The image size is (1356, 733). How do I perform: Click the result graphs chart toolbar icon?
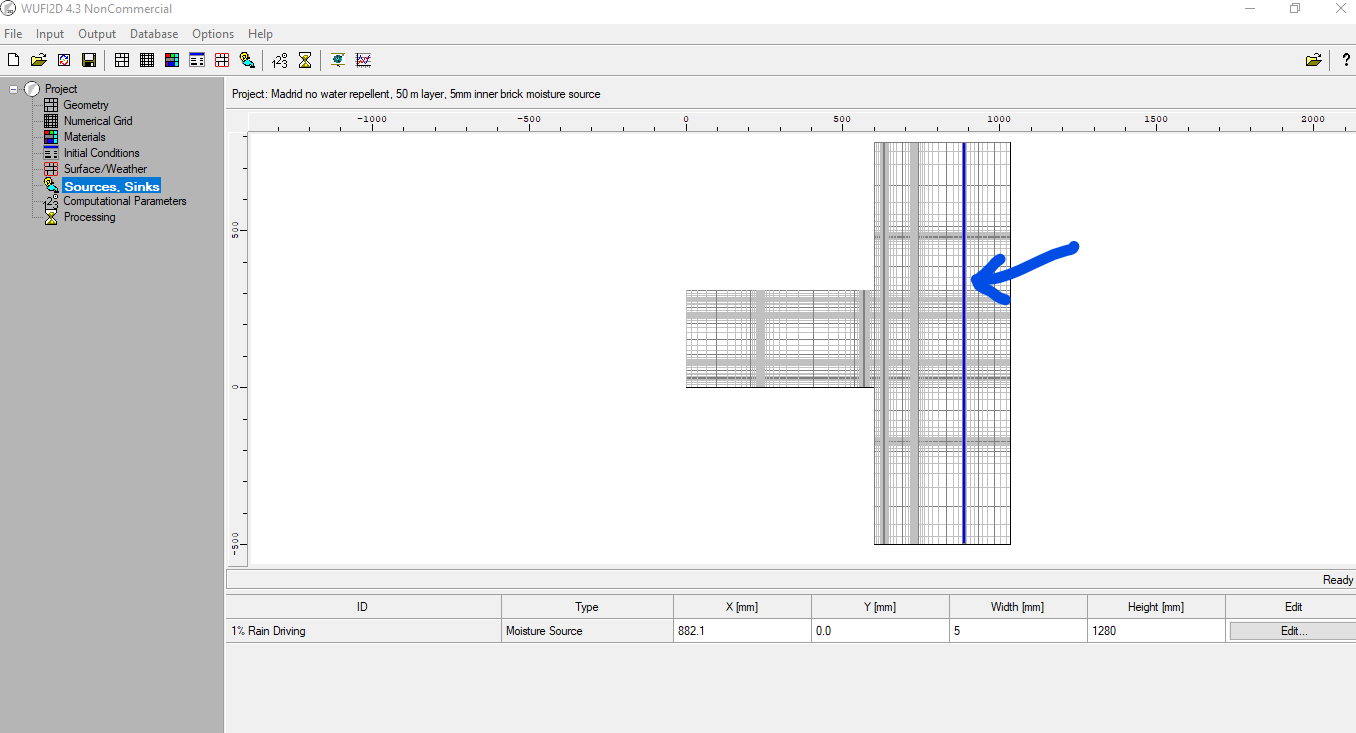[x=363, y=60]
